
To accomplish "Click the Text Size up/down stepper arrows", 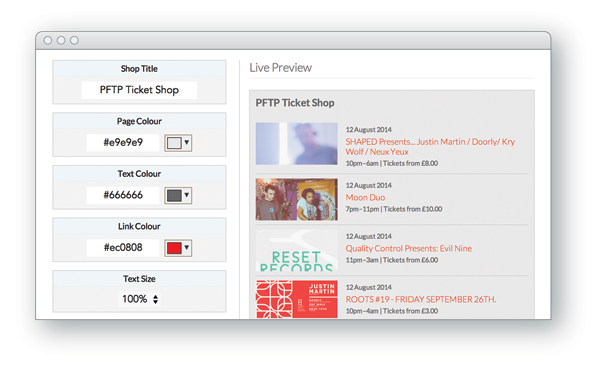I will tap(155, 299).
